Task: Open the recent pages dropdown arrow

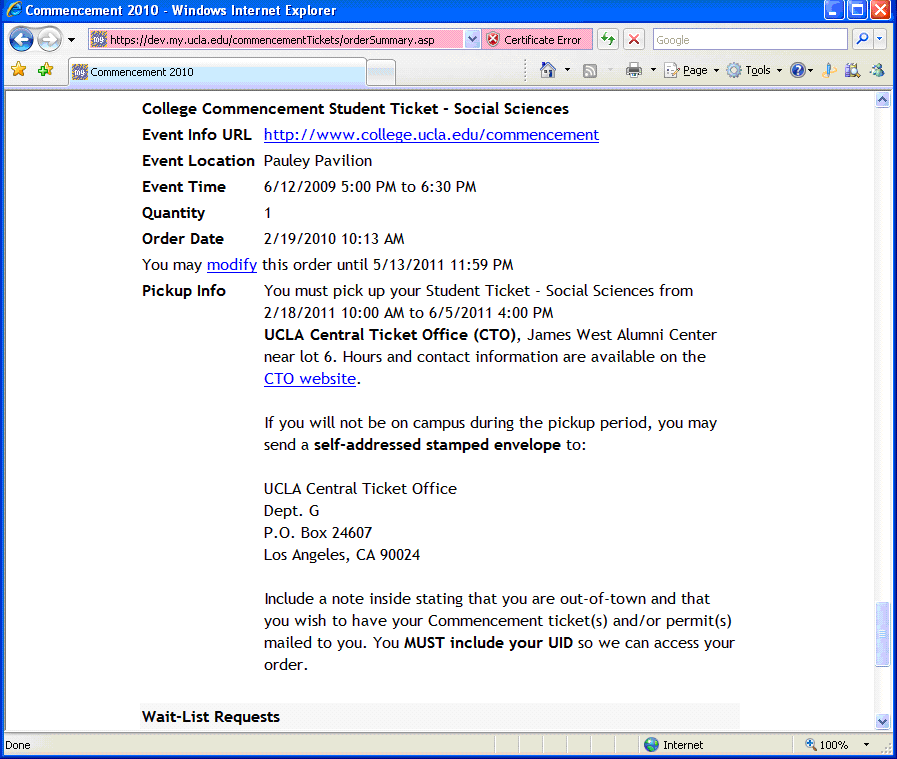Action: pyautogui.click(x=71, y=40)
